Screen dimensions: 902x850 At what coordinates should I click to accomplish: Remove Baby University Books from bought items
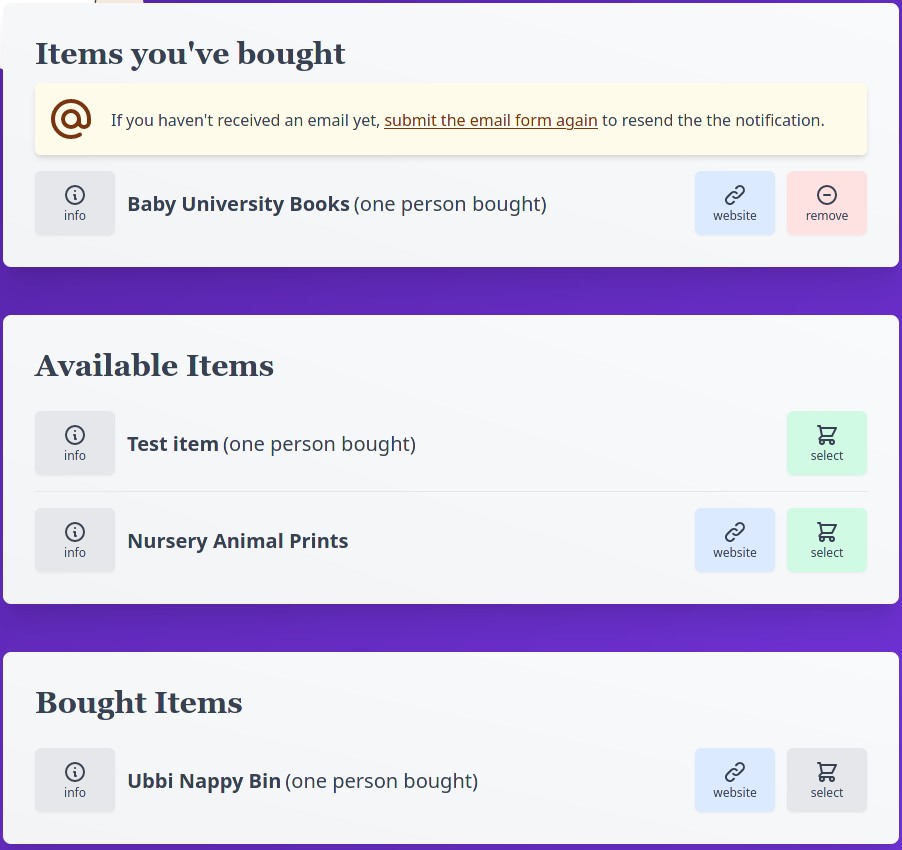(827, 203)
